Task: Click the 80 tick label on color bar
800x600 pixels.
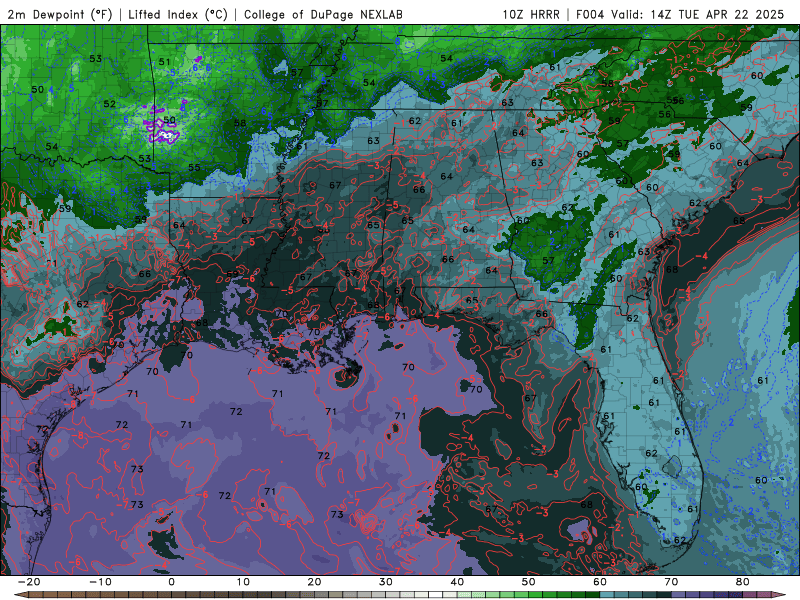Action: point(743,582)
